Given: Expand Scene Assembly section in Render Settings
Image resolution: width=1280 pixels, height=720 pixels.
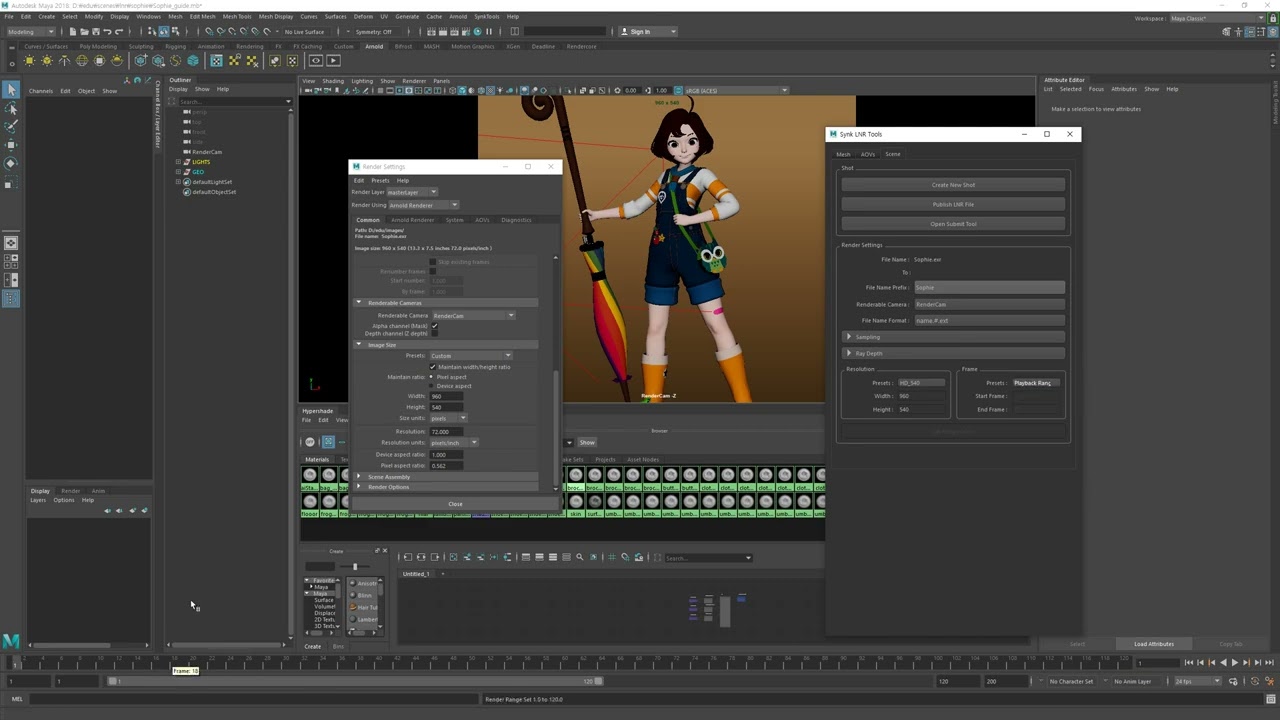Looking at the screenshot, I should pyautogui.click(x=445, y=477).
